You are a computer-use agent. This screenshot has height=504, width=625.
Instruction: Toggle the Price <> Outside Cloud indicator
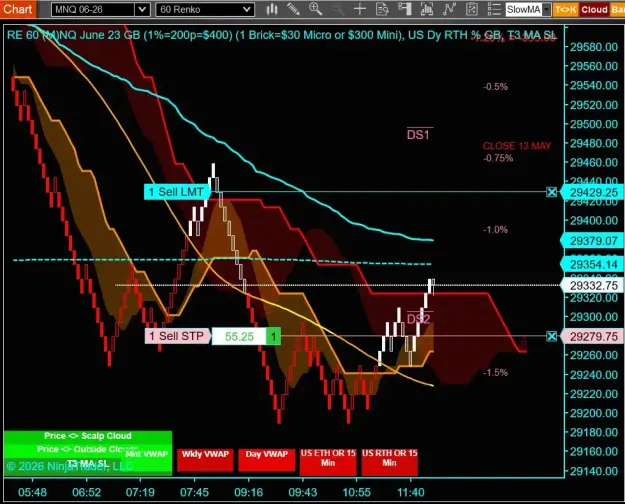pyautogui.click(x=88, y=449)
